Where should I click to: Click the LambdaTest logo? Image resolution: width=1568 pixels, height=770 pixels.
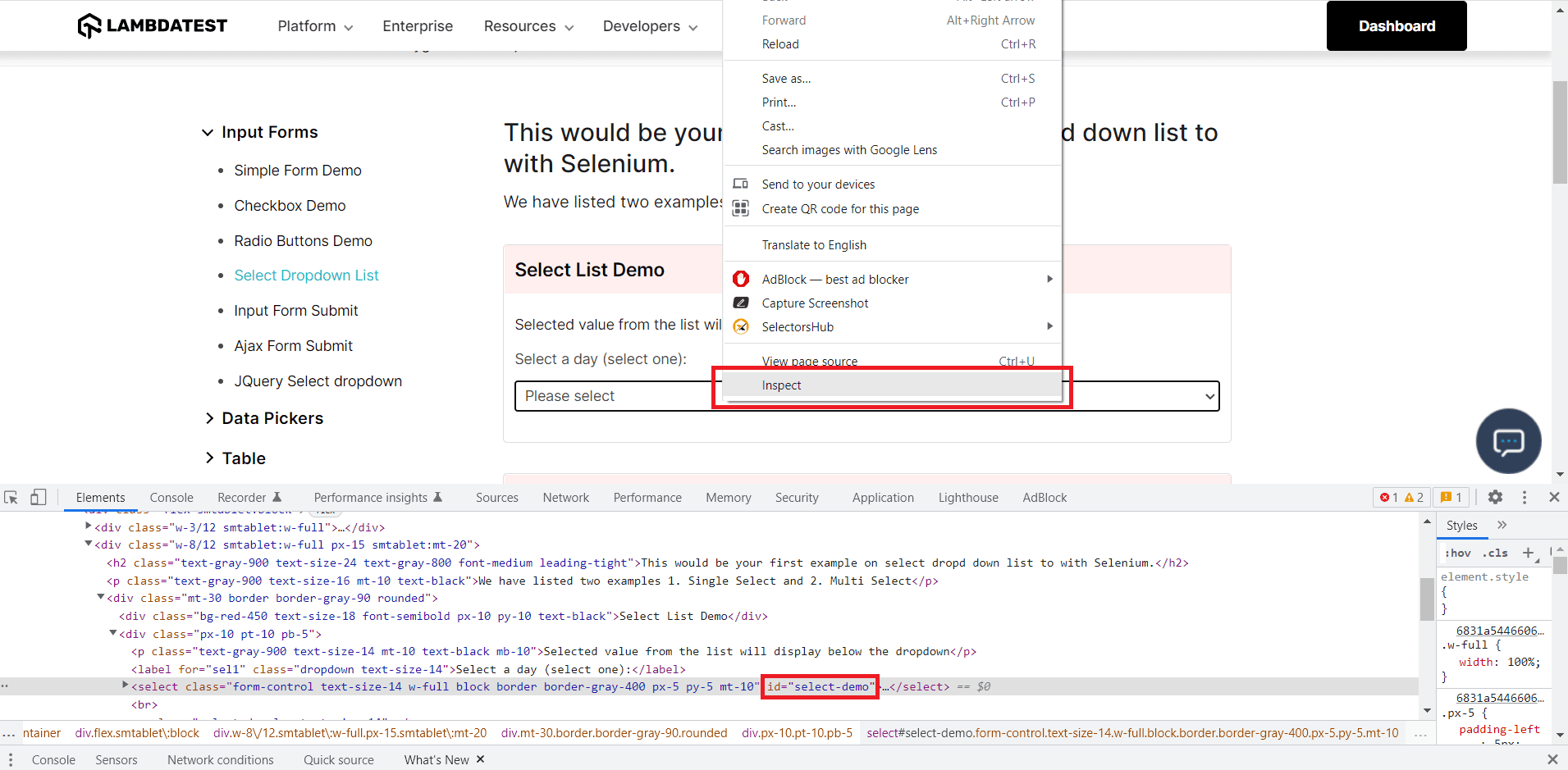click(152, 25)
